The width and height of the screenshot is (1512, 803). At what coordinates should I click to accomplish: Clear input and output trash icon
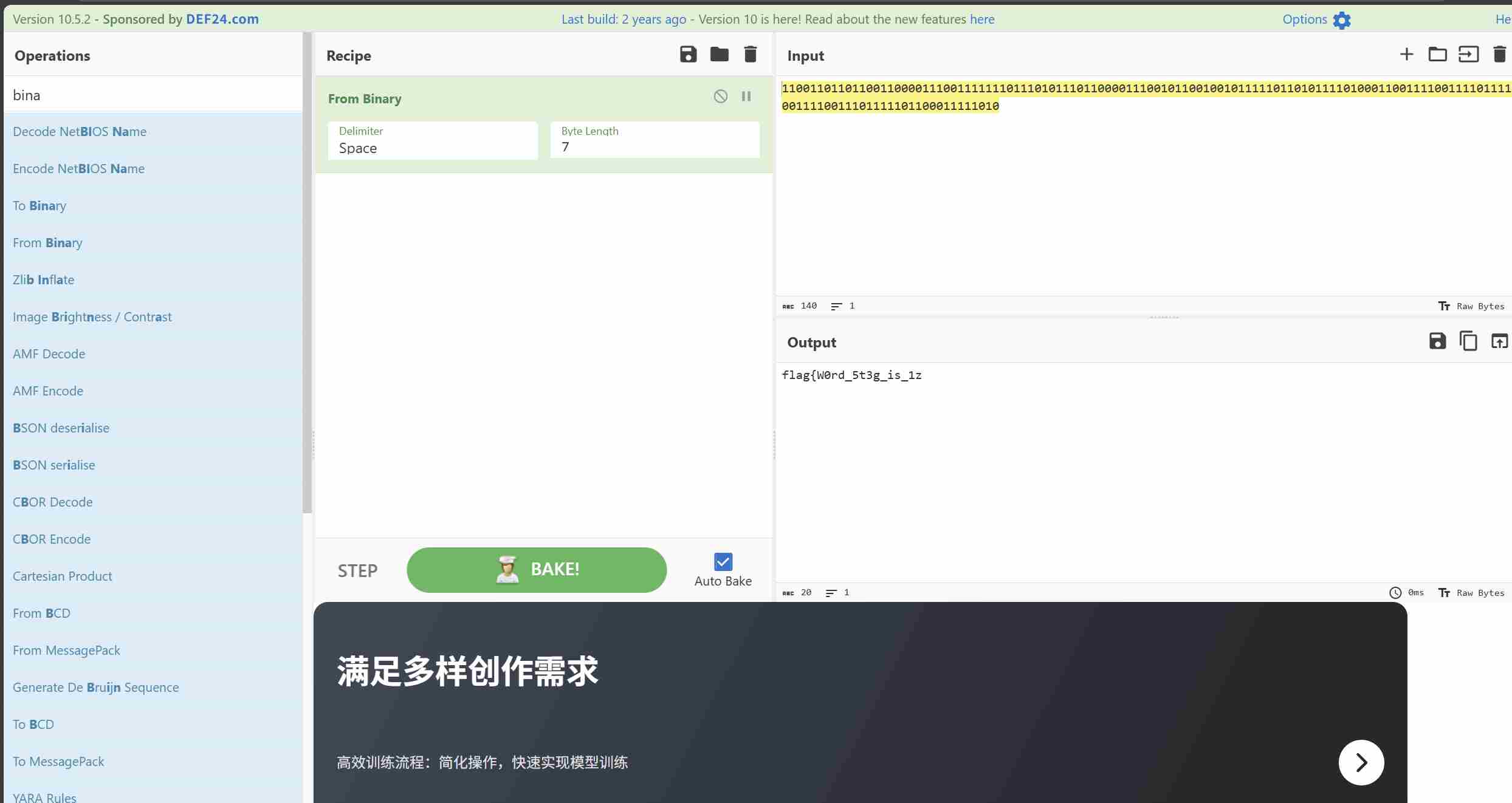(1499, 55)
